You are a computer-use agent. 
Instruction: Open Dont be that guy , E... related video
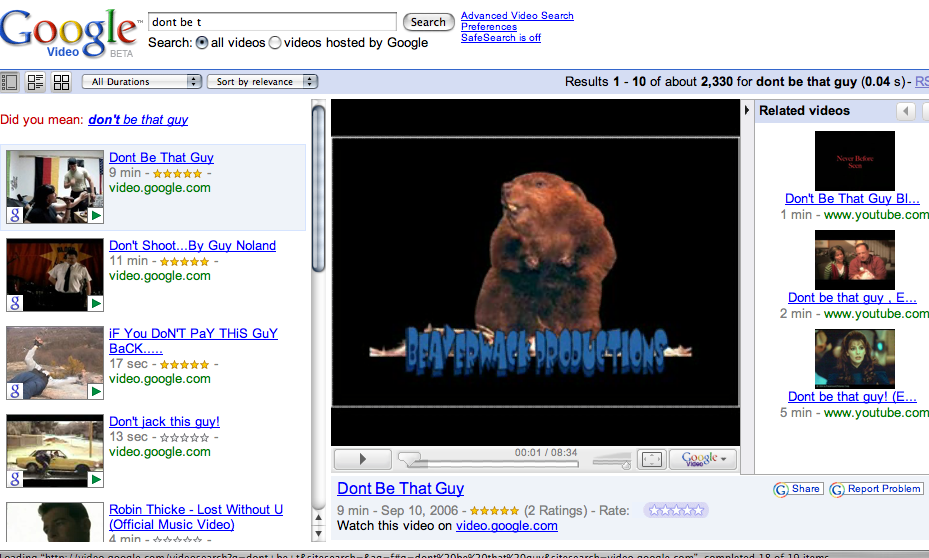[x=852, y=297]
